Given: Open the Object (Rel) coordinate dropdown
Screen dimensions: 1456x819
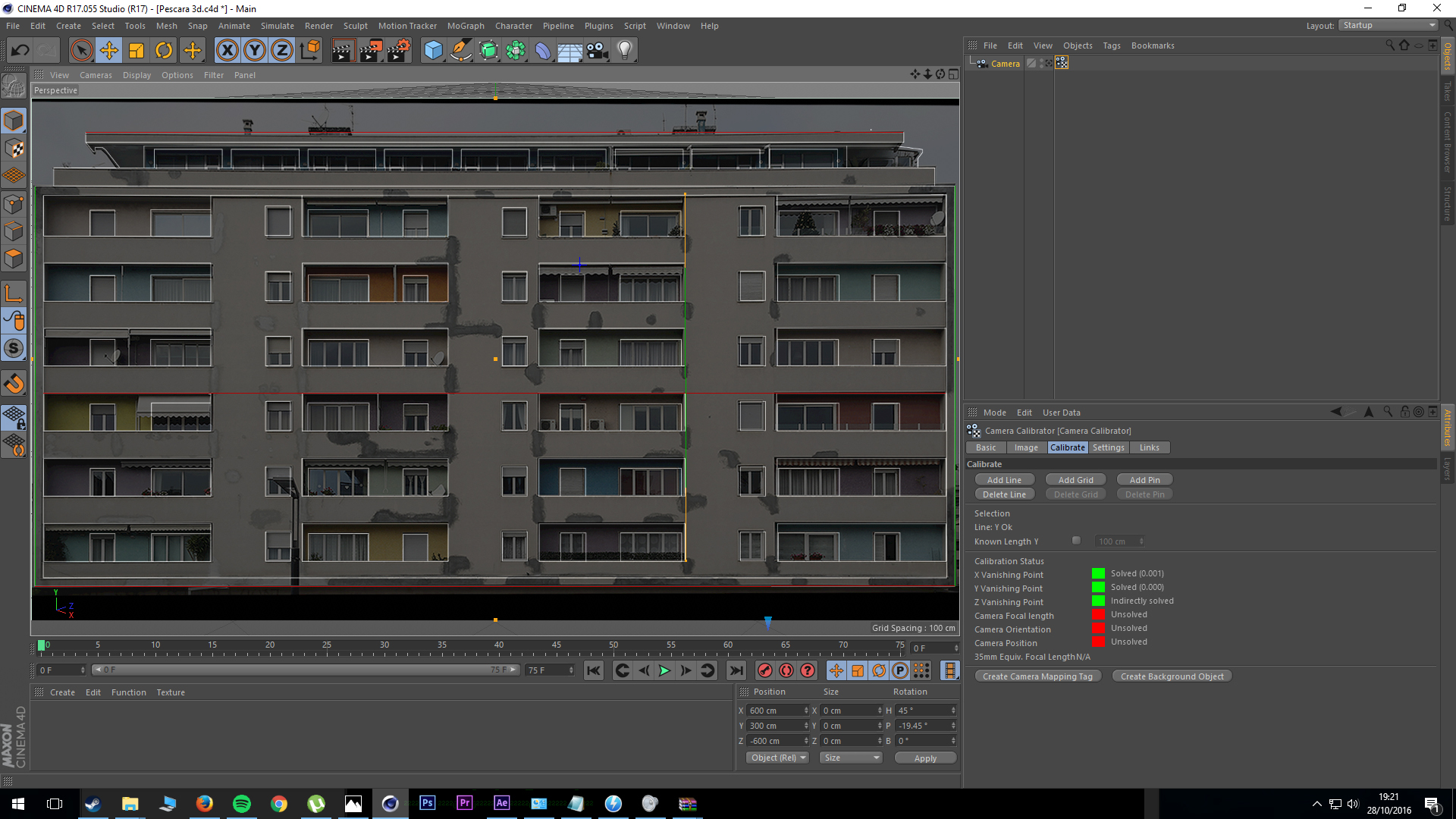Looking at the screenshot, I should click(x=778, y=758).
